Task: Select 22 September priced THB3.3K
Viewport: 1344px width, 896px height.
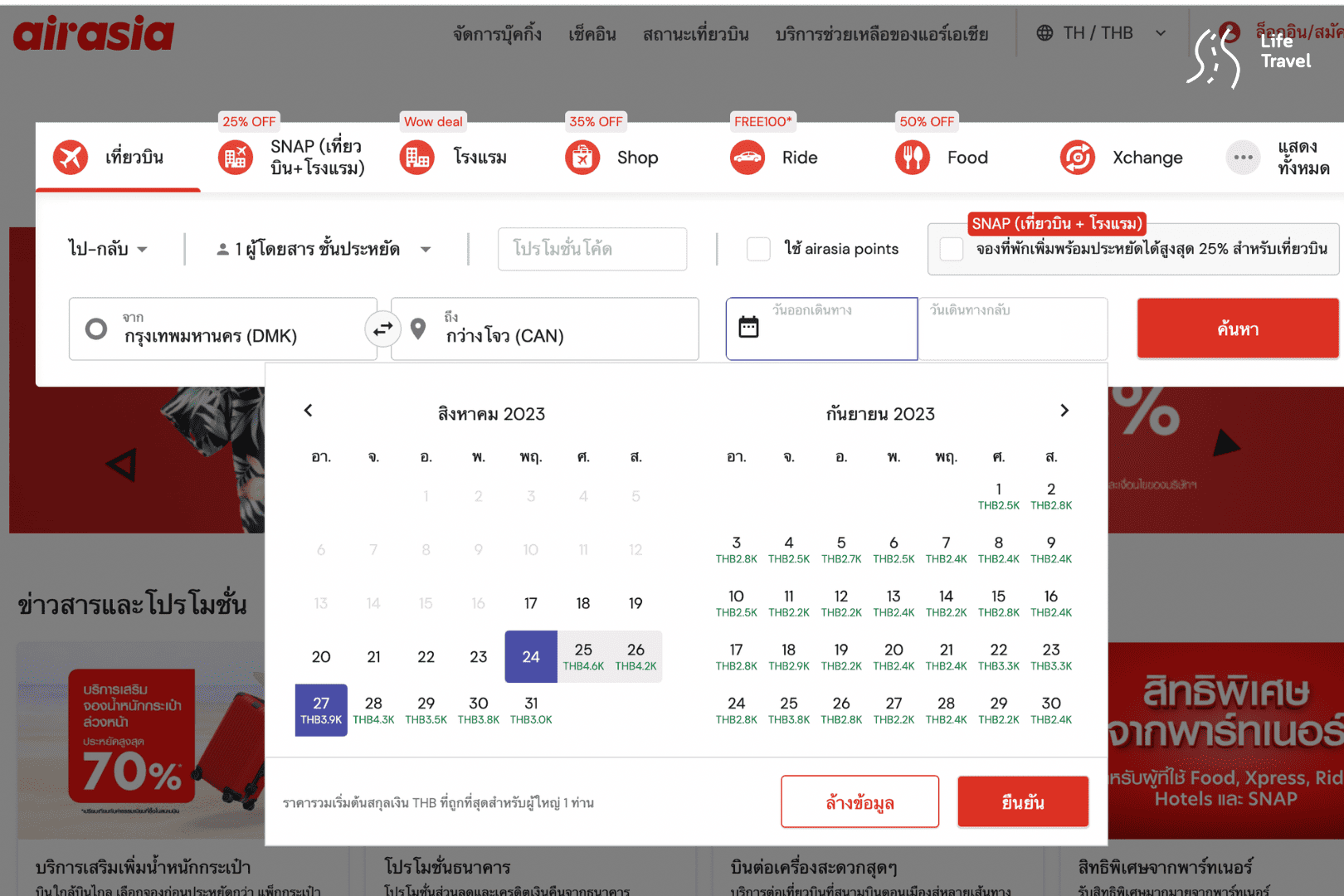Action: point(998,656)
